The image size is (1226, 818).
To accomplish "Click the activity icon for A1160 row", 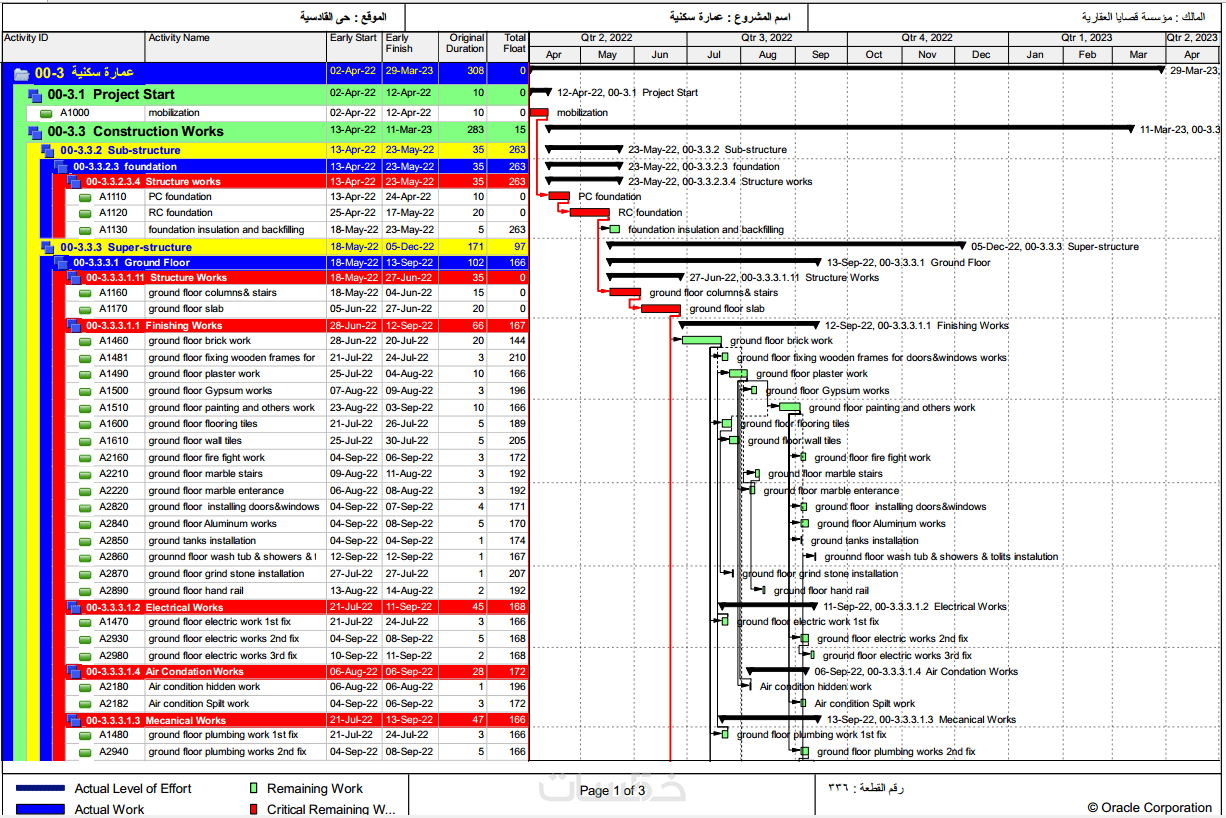I will (x=85, y=294).
